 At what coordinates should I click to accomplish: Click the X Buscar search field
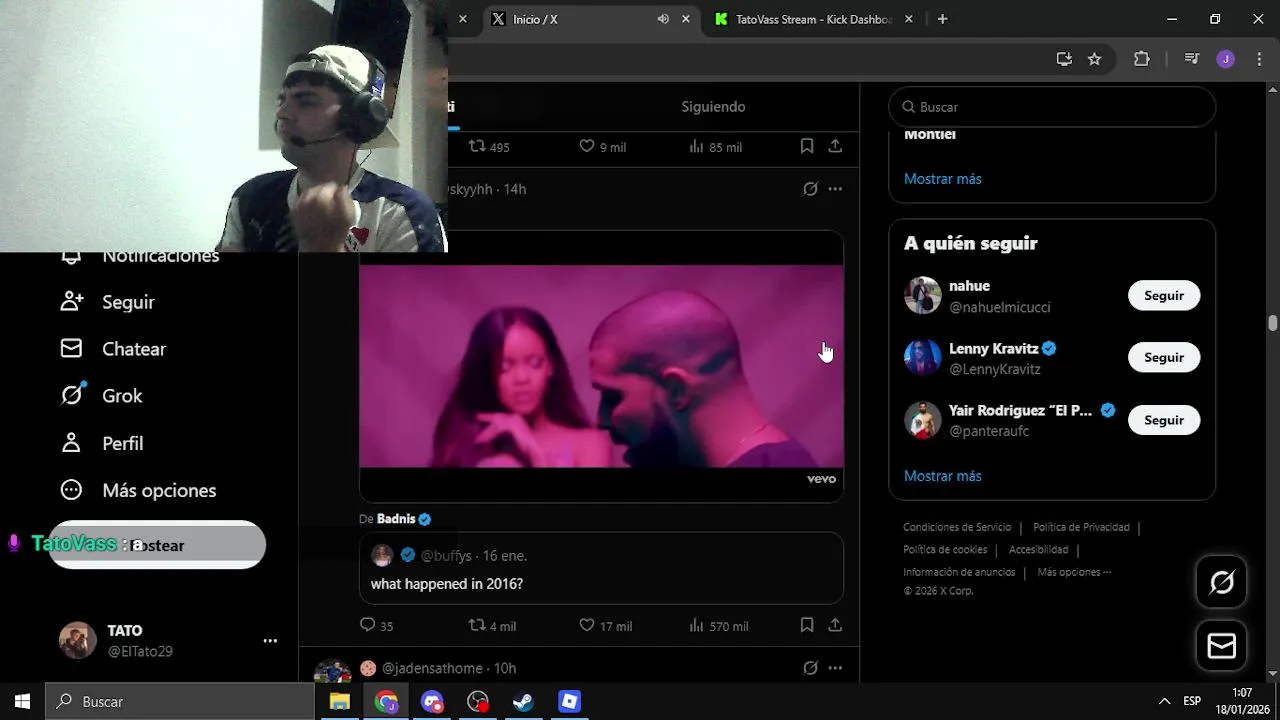(1052, 107)
